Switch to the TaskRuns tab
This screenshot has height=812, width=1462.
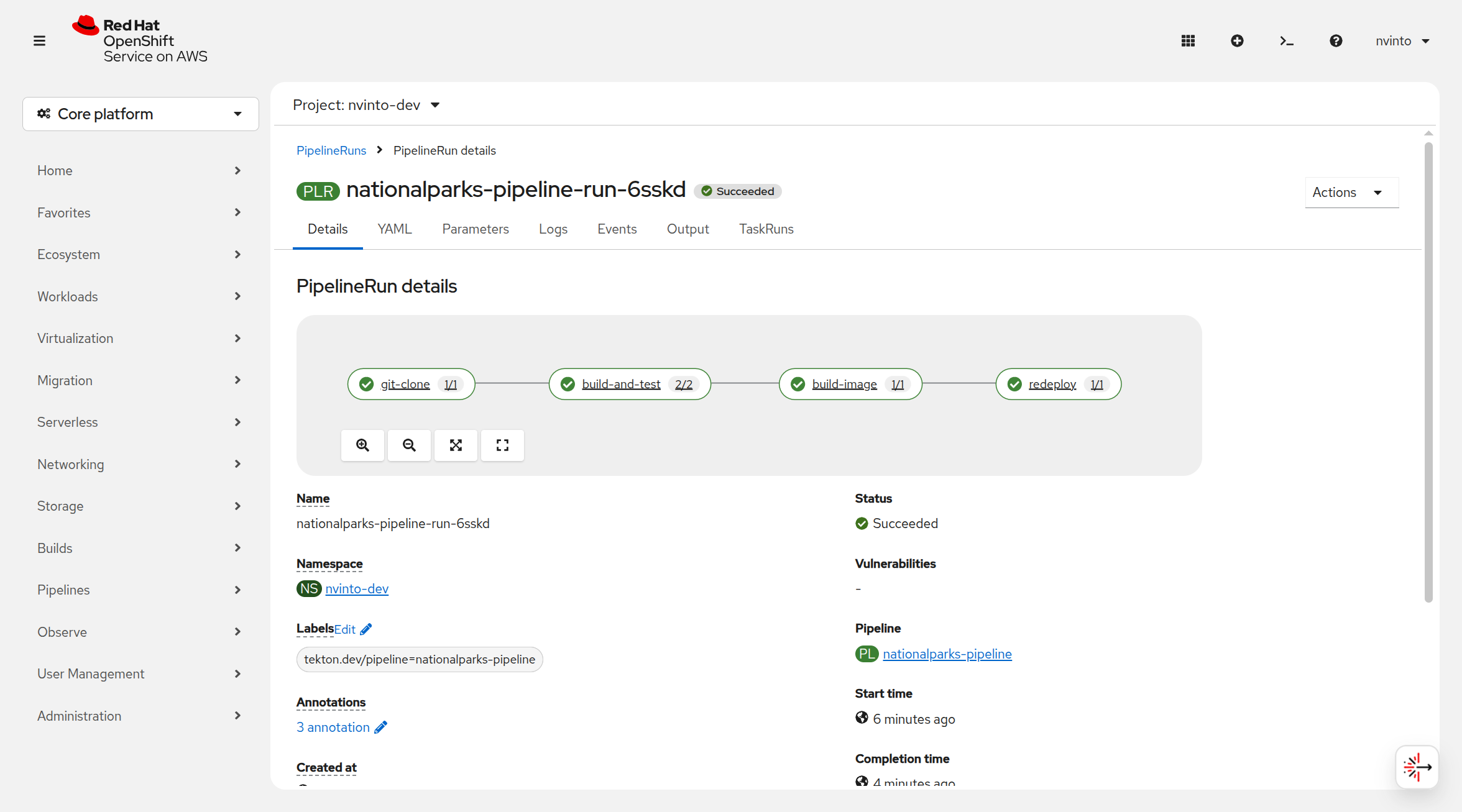(766, 229)
